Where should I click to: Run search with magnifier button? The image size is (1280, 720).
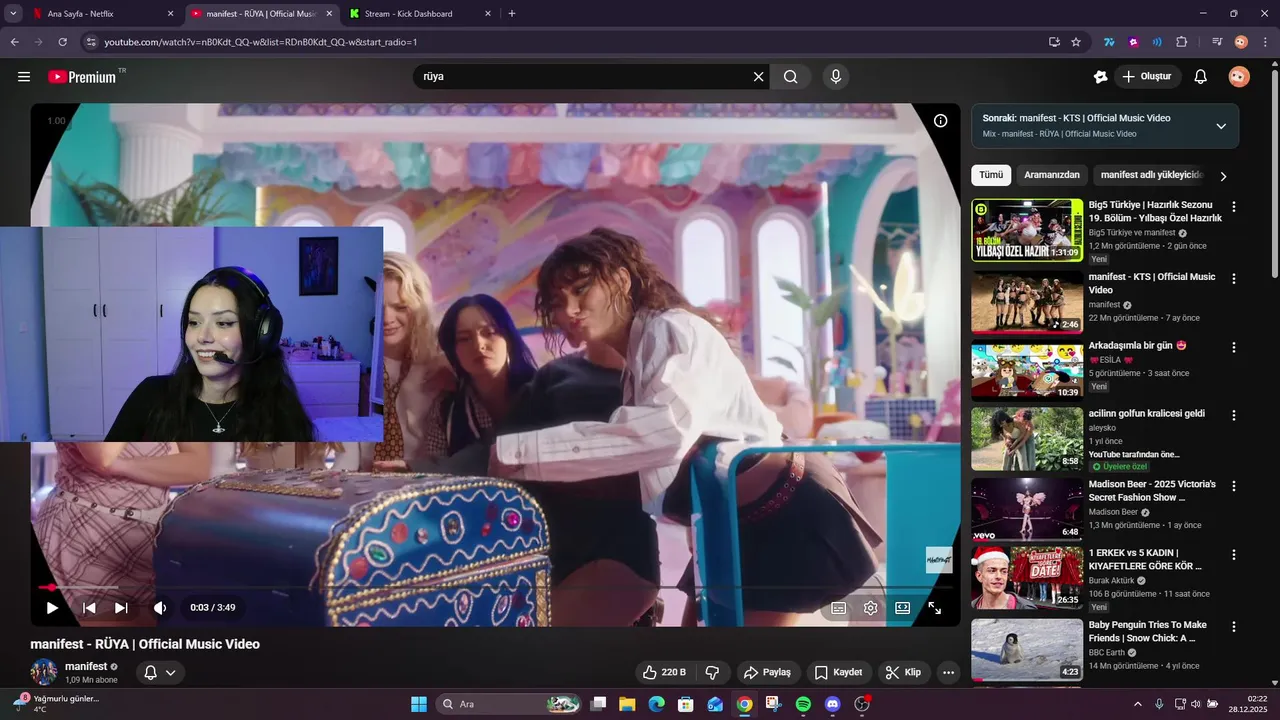(791, 77)
